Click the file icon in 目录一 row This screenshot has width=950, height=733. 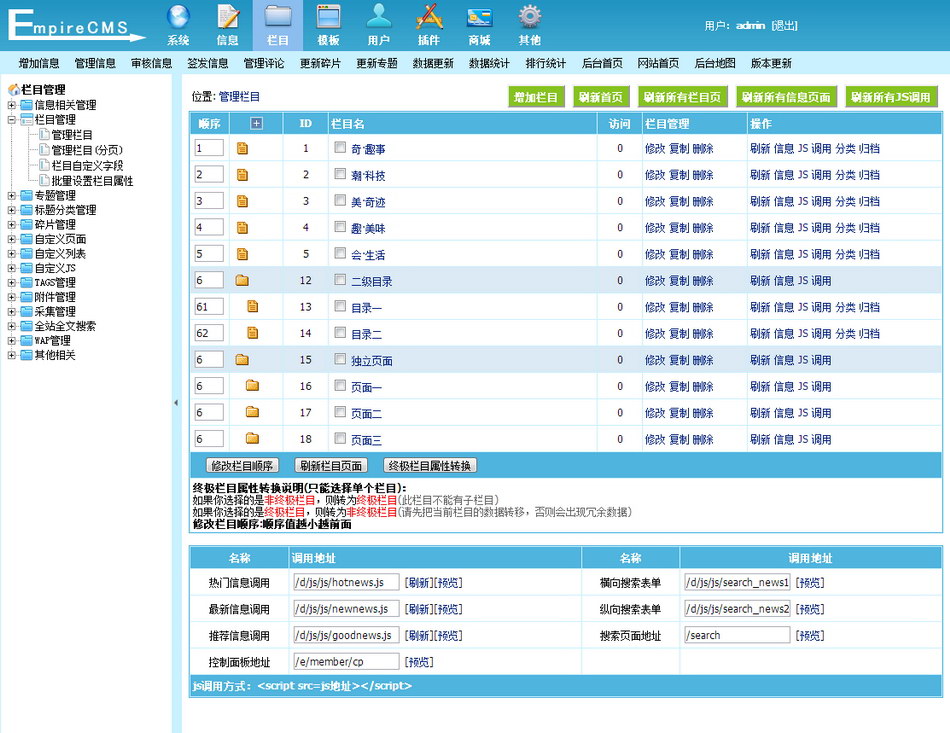[x=253, y=307]
